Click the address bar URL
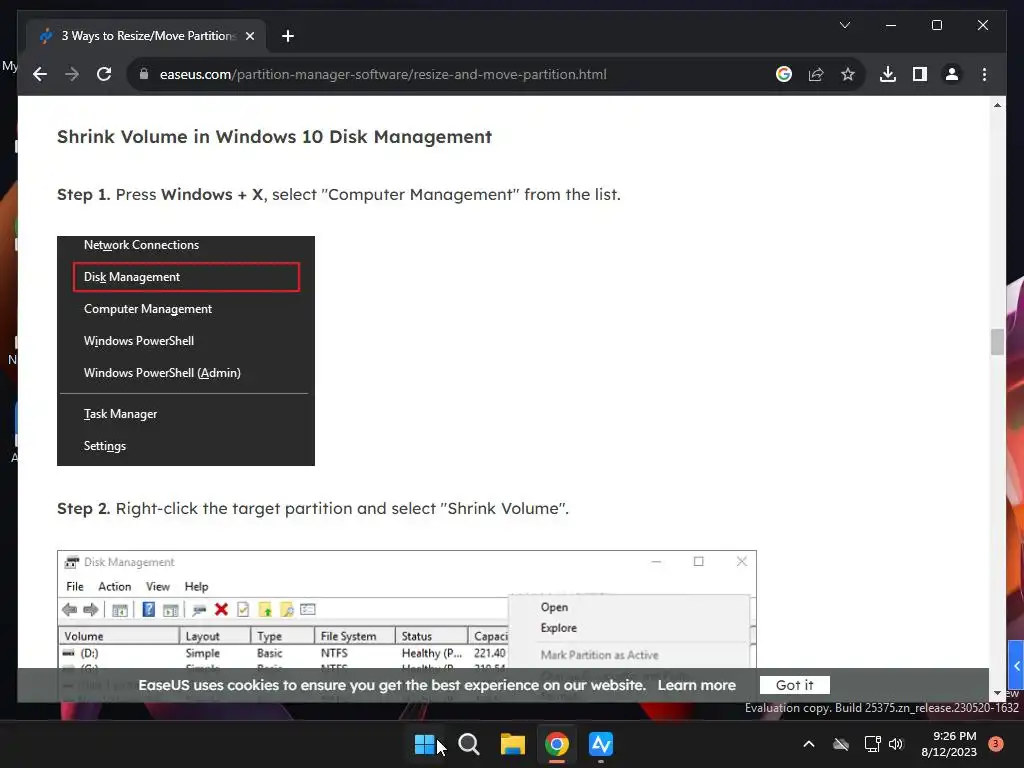The image size is (1024, 768). point(383,74)
